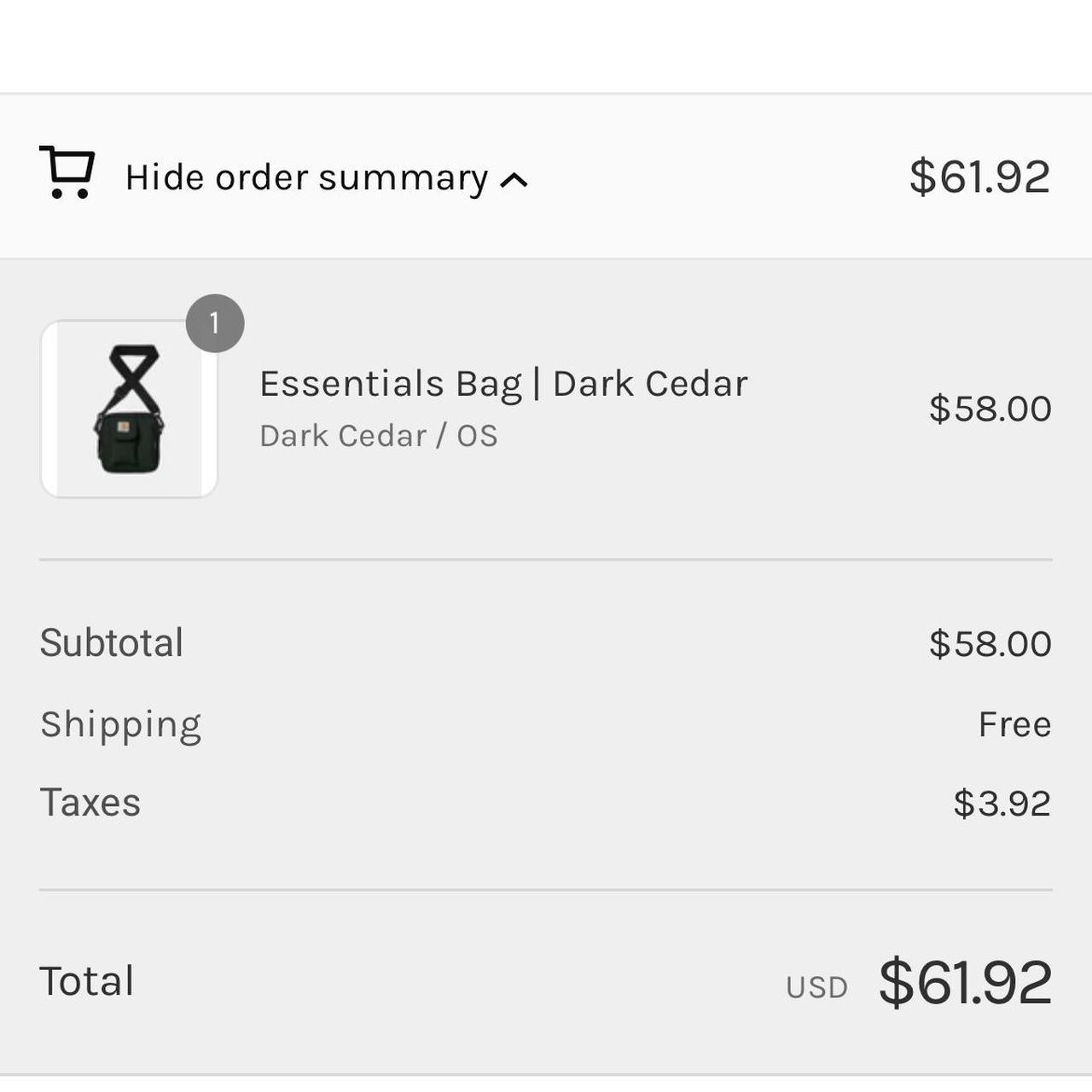Click the Dark Cedar / OS variant text

[x=378, y=436]
